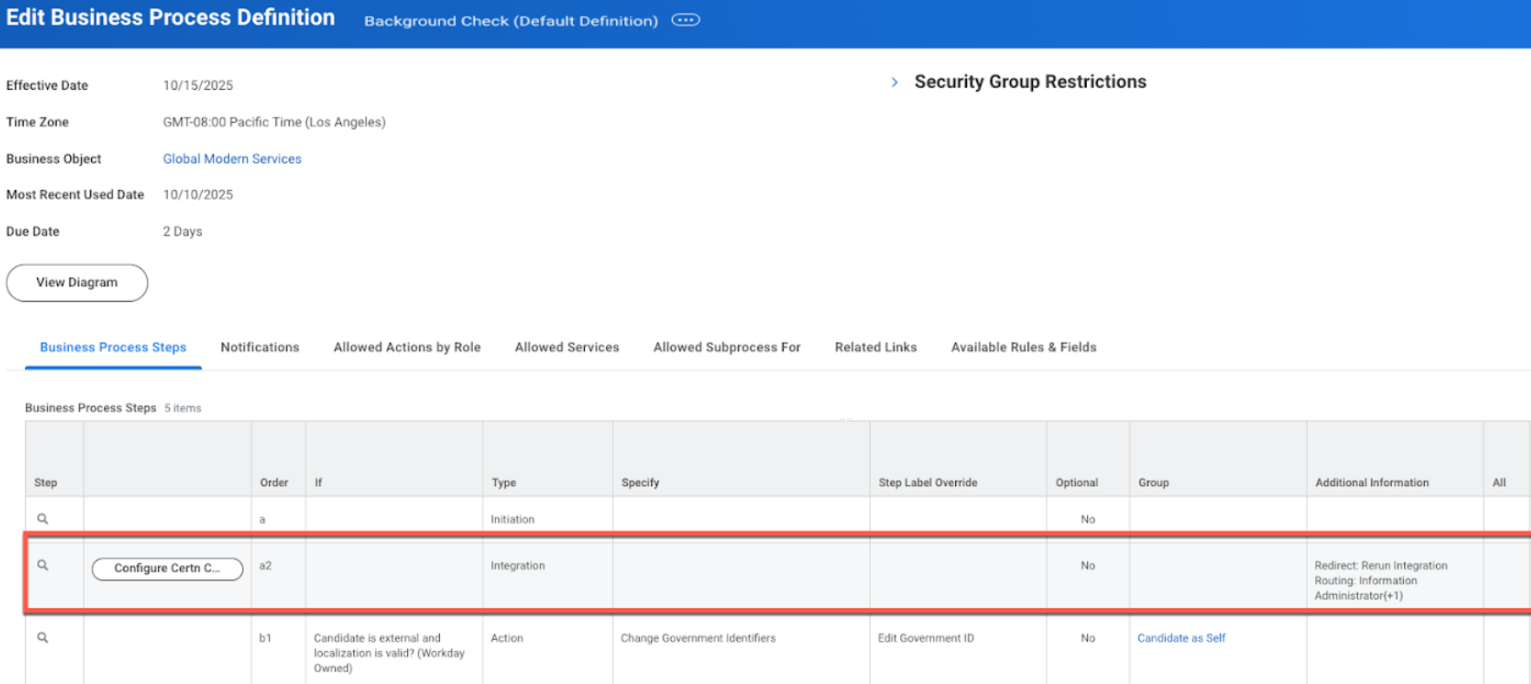This screenshot has width=1531, height=684.
Task: Click the Redirect: Rerun Integration info text
Action: click(x=1380, y=565)
